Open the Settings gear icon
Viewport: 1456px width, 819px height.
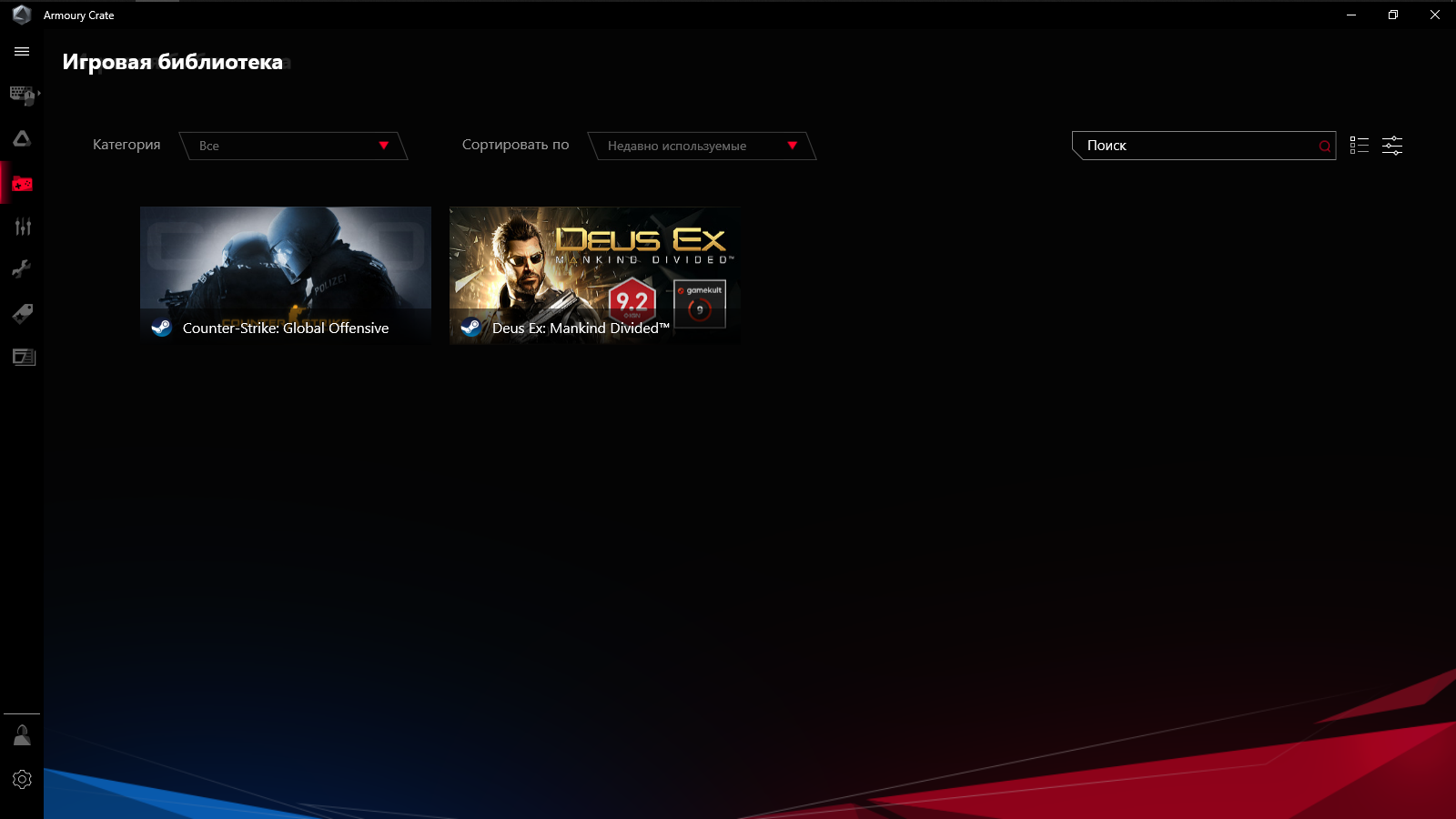click(x=22, y=780)
